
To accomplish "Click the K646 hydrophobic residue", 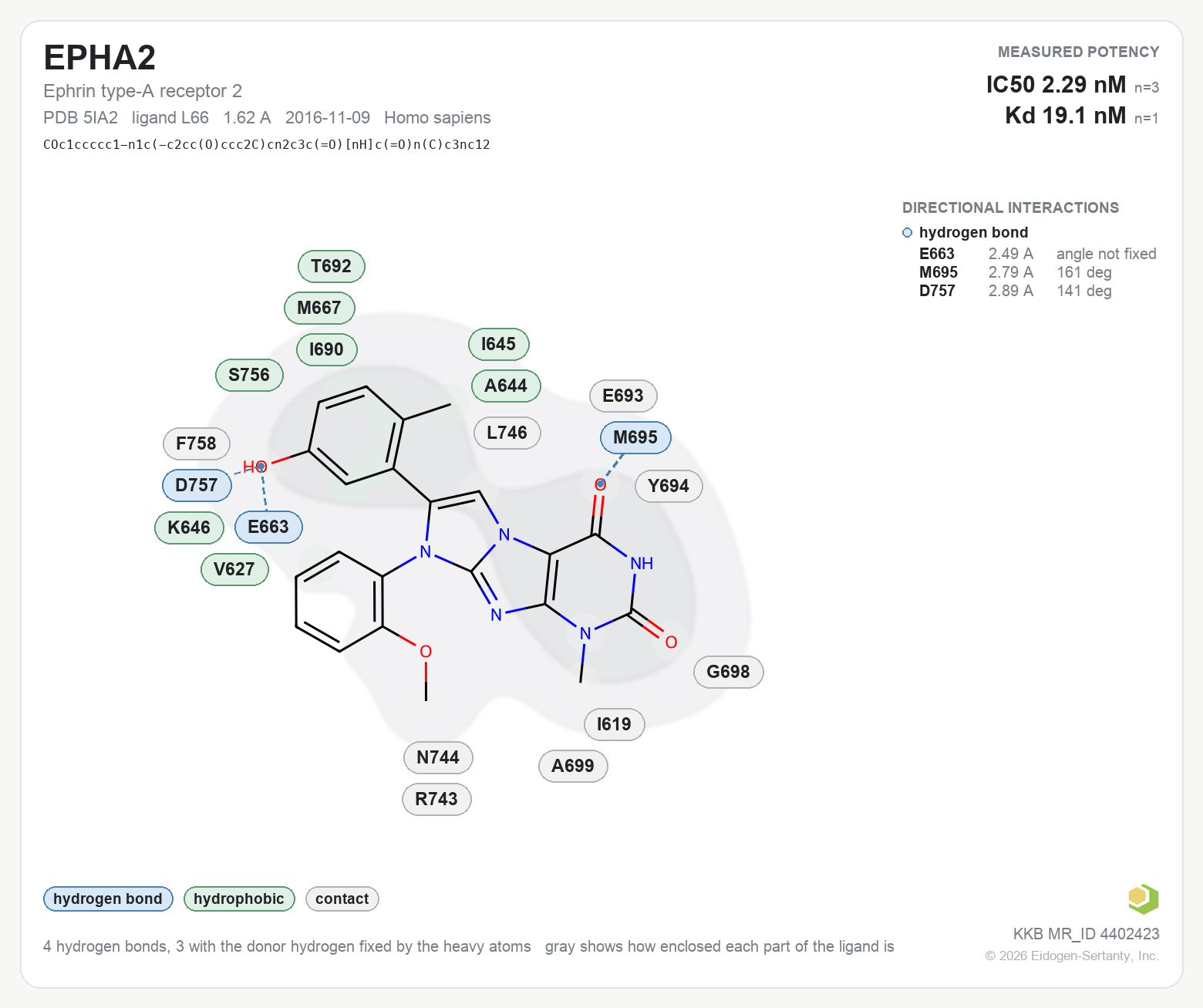I will click(189, 528).
